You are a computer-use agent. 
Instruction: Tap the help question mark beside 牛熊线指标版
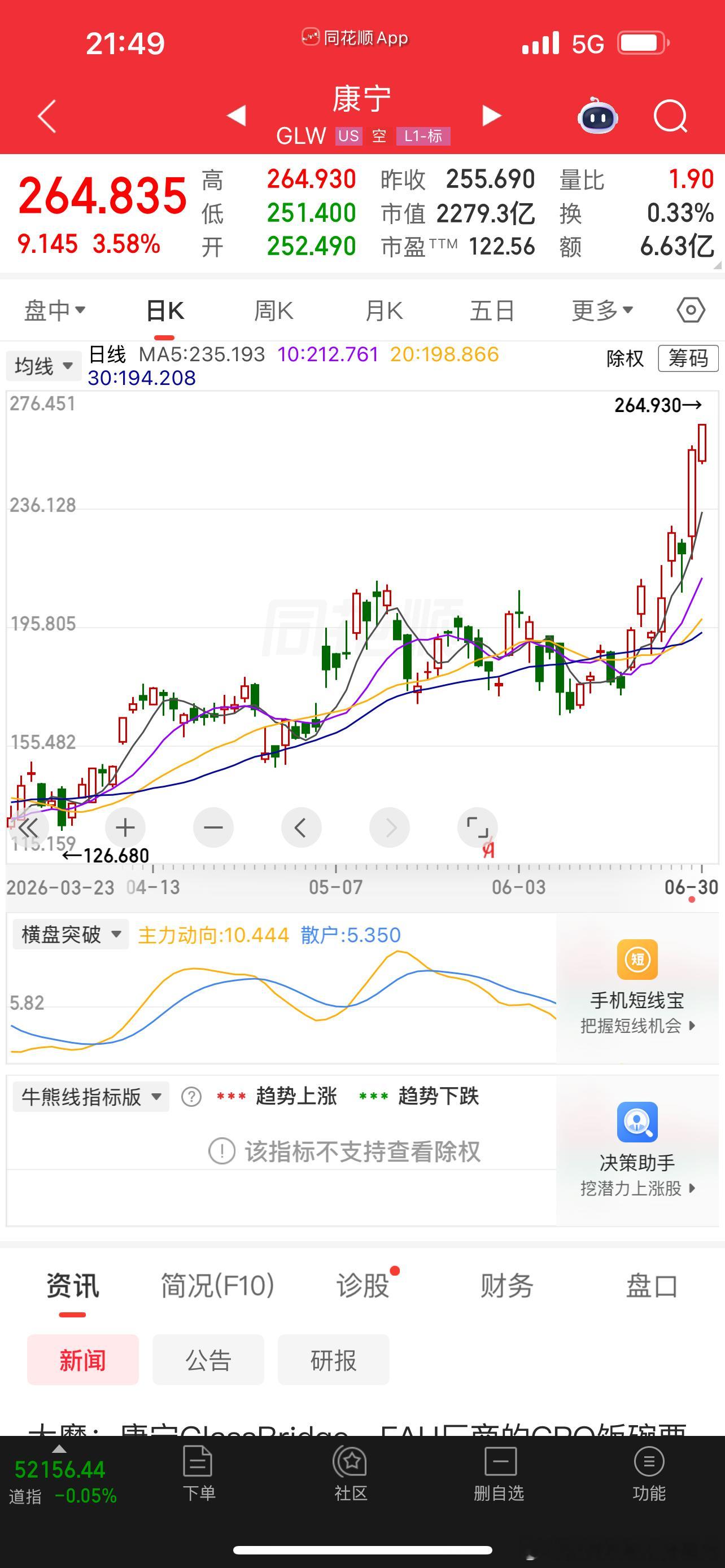191,1097
